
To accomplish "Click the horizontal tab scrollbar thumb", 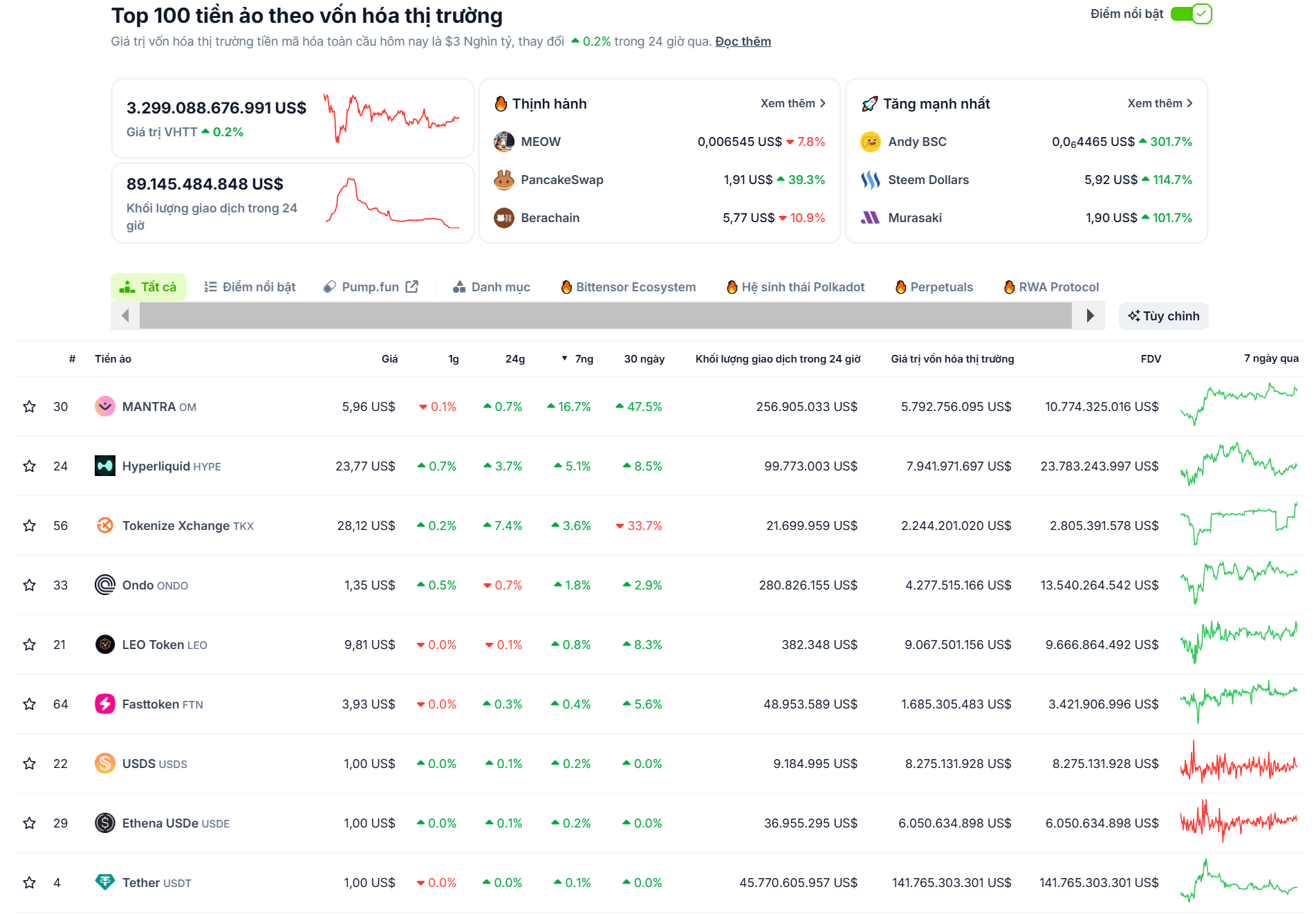I will click(606, 316).
